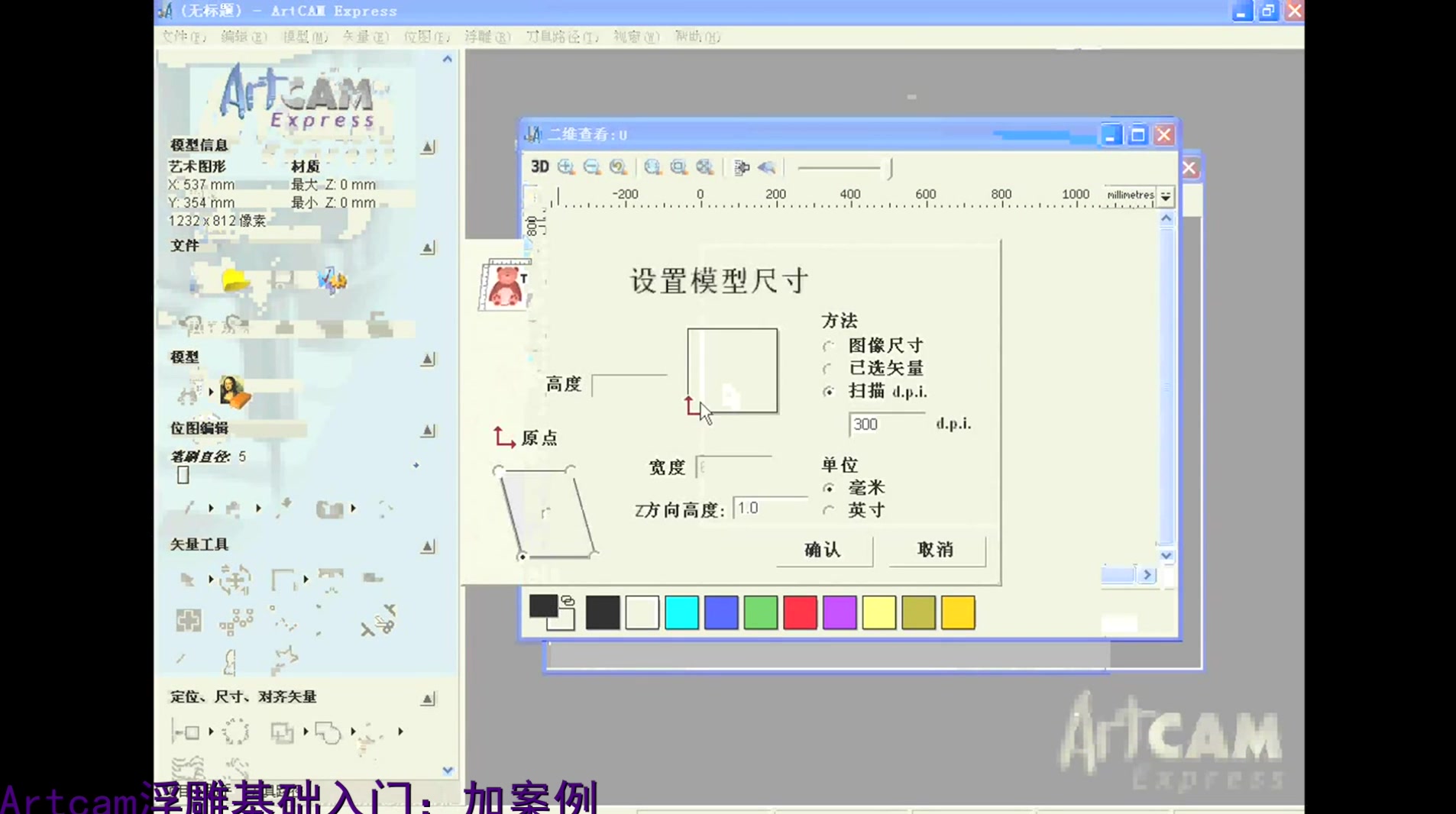Click the yellow folder open icon in 文件 panel

coord(235,279)
